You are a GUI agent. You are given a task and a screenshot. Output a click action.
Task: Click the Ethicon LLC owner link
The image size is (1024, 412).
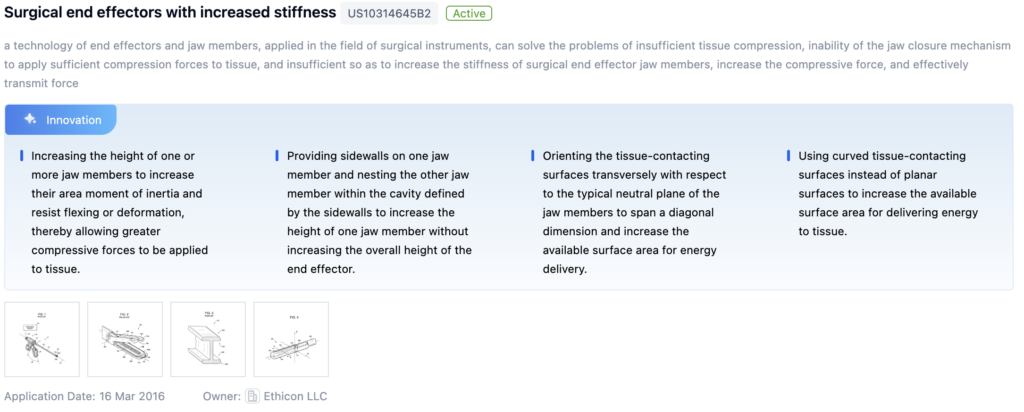pos(296,396)
